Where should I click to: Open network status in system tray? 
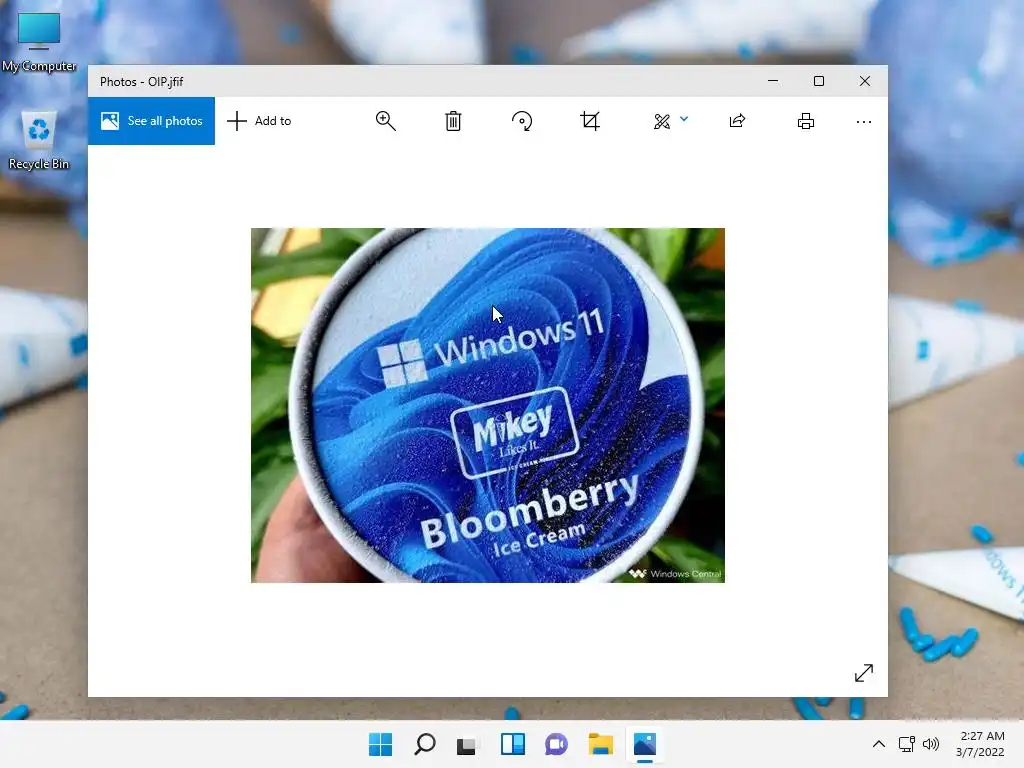906,744
